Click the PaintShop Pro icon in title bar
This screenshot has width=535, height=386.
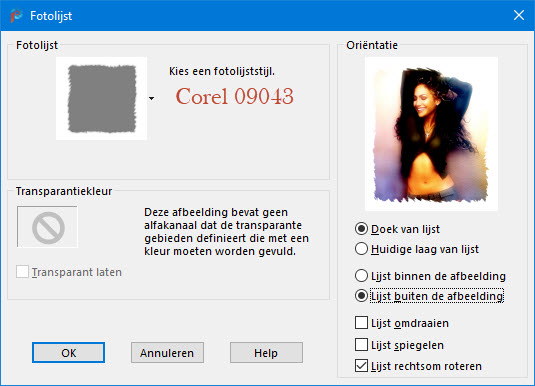(16, 16)
